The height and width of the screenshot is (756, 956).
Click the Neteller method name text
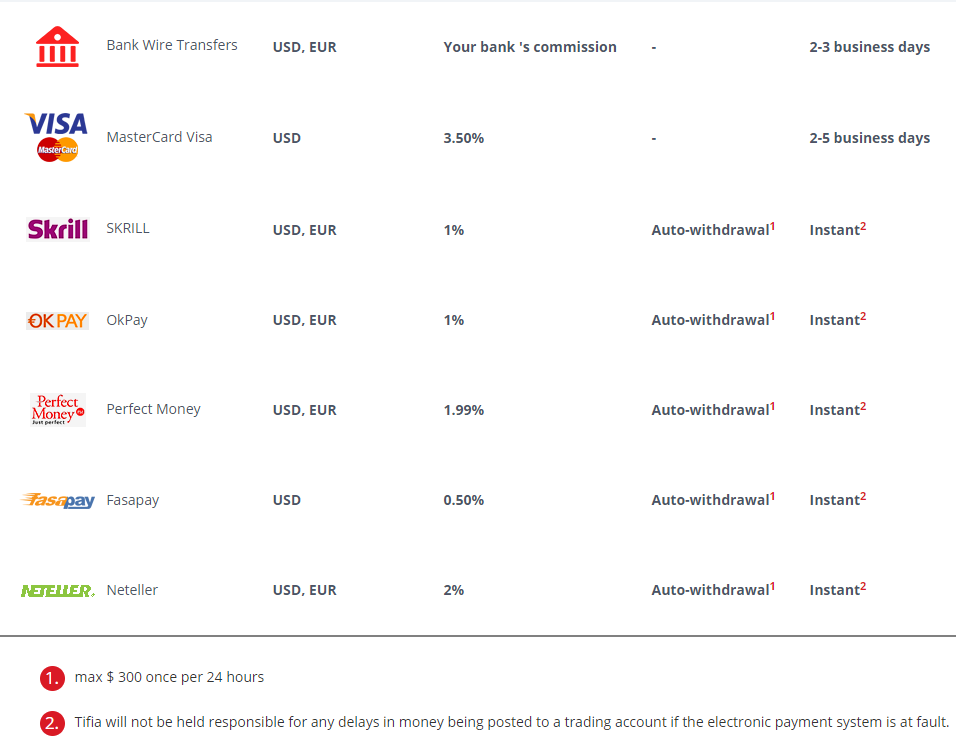coord(132,590)
